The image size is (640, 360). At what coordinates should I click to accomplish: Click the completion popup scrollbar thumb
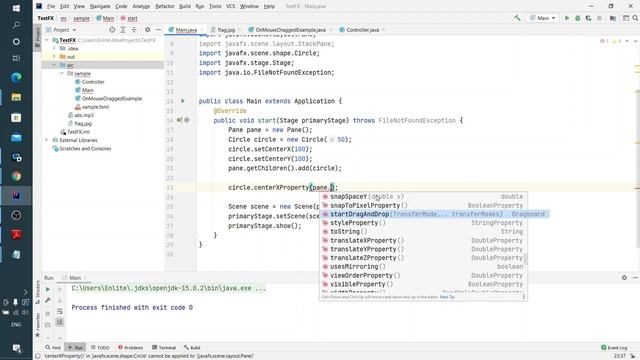(526, 259)
